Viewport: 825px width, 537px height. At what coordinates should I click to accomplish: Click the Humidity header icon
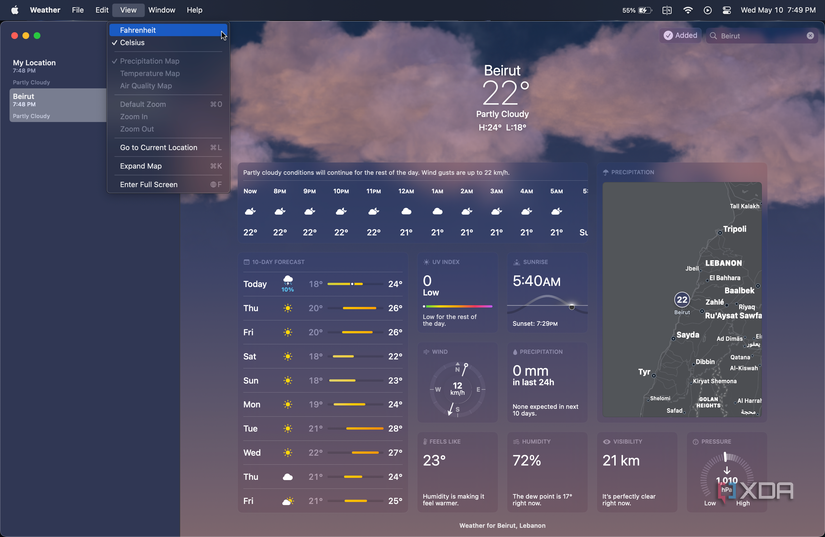tap(516, 442)
